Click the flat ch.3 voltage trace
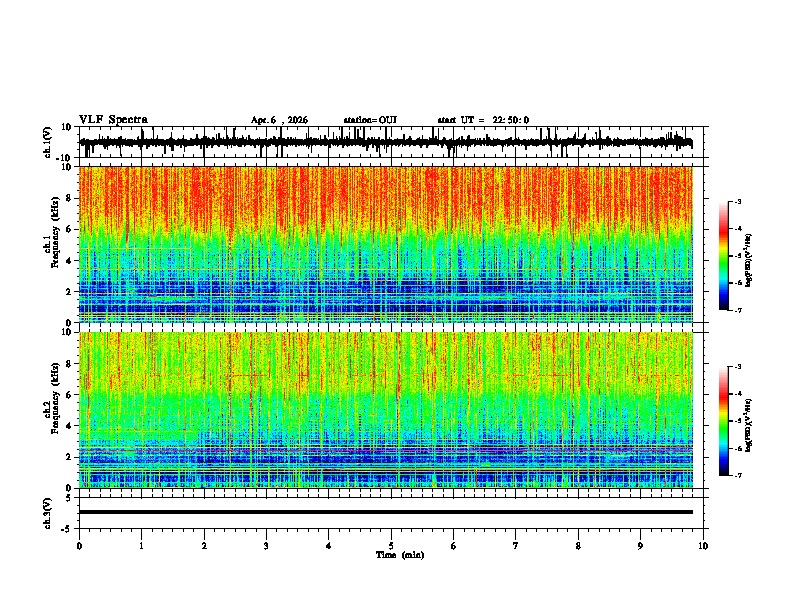Image resolution: width=792 pixels, height=612 pixels. coord(386,512)
